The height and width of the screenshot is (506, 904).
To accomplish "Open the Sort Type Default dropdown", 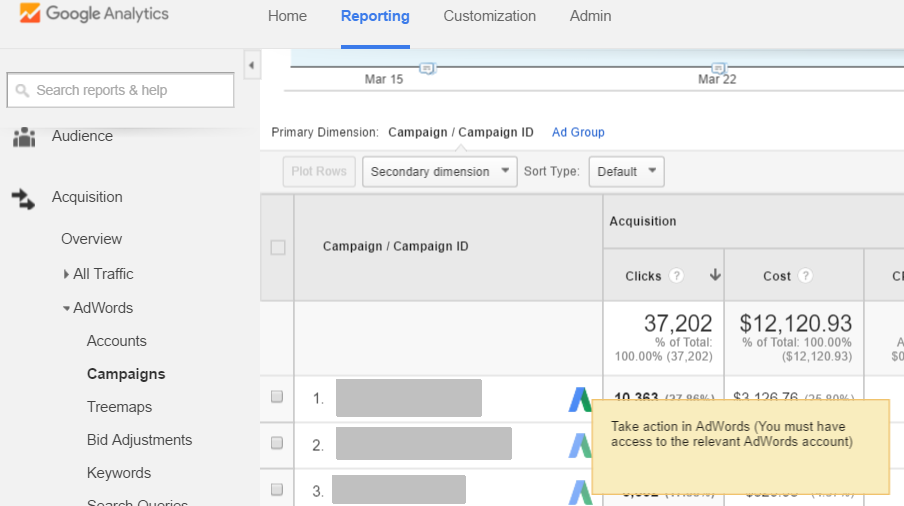I will click(x=626, y=171).
